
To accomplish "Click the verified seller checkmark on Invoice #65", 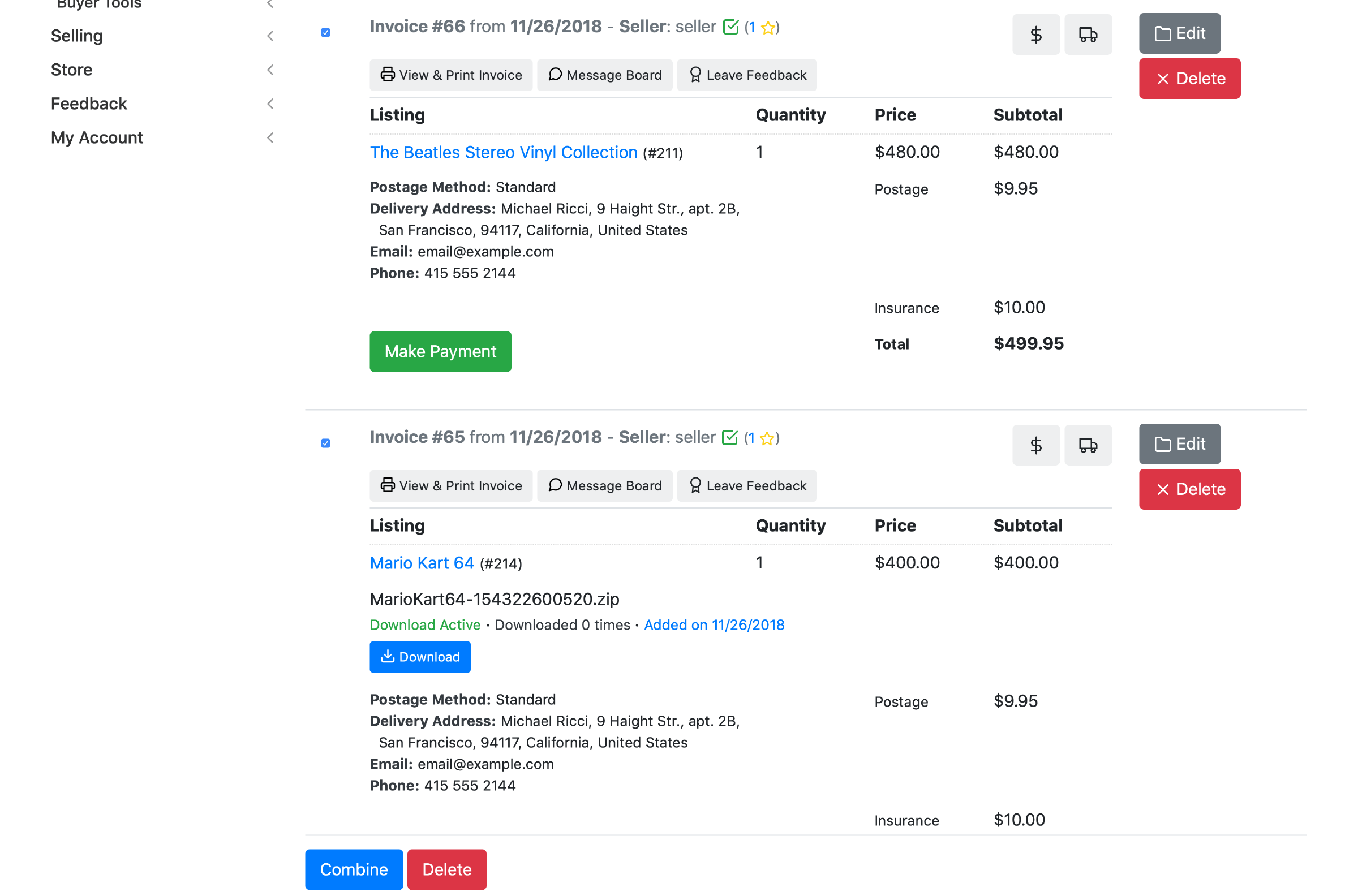I will point(729,438).
